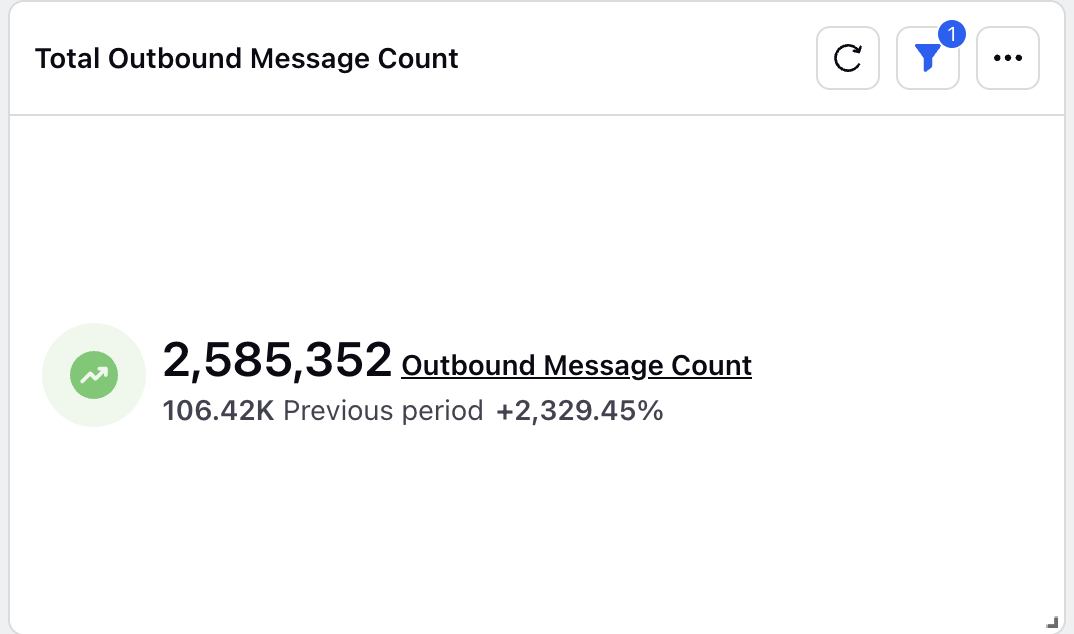Click the green upward trend arrow icon
Image resolution: width=1074 pixels, height=634 pixels.
click(94, 375)
